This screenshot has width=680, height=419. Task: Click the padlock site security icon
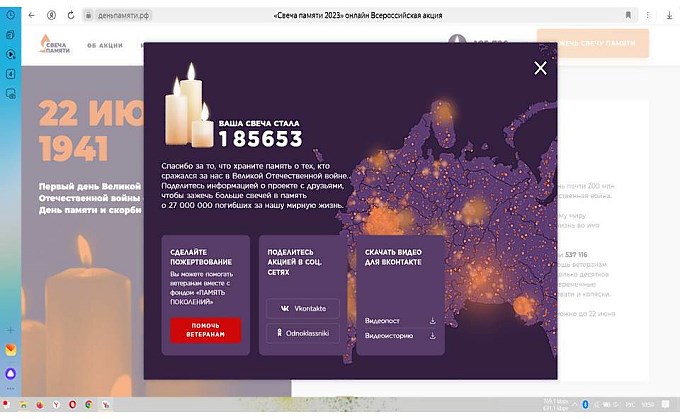pos(88,15)
